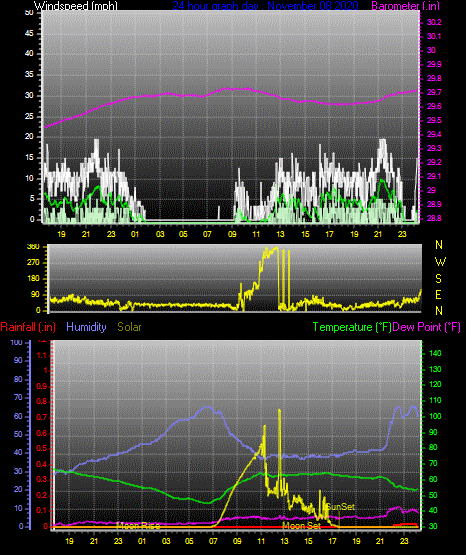Click humidity scale value 50
This screenshot has height=555, width=466.
18,434
